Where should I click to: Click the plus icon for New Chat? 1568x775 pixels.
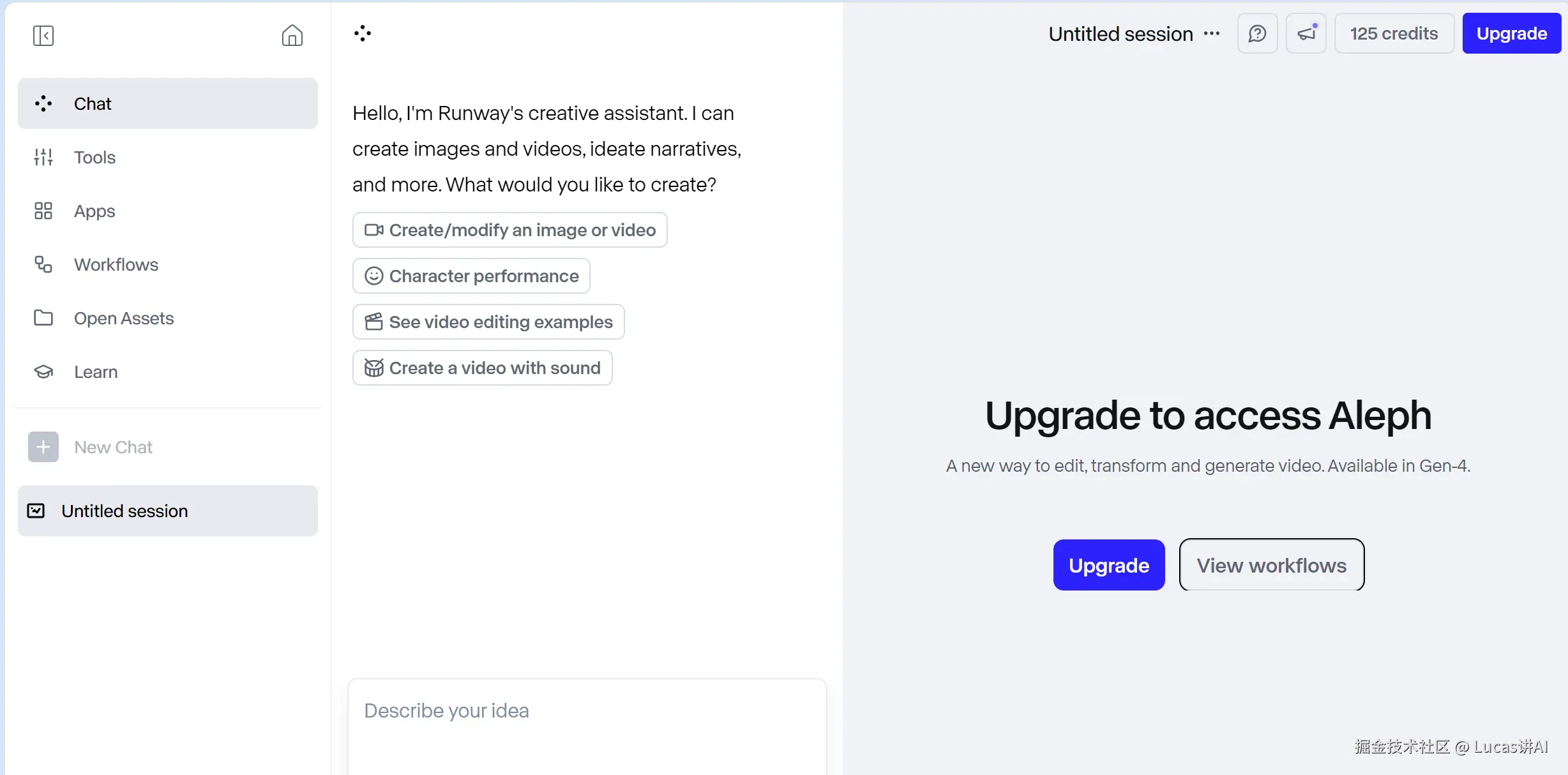click(43, 447)
